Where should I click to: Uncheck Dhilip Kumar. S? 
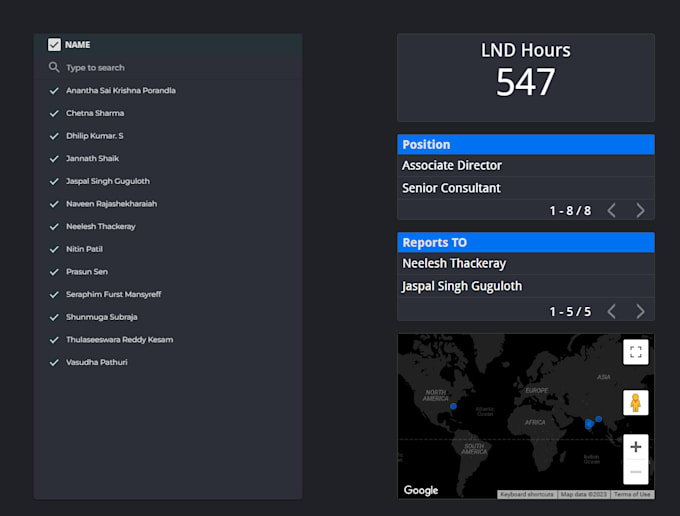(54, 136)
